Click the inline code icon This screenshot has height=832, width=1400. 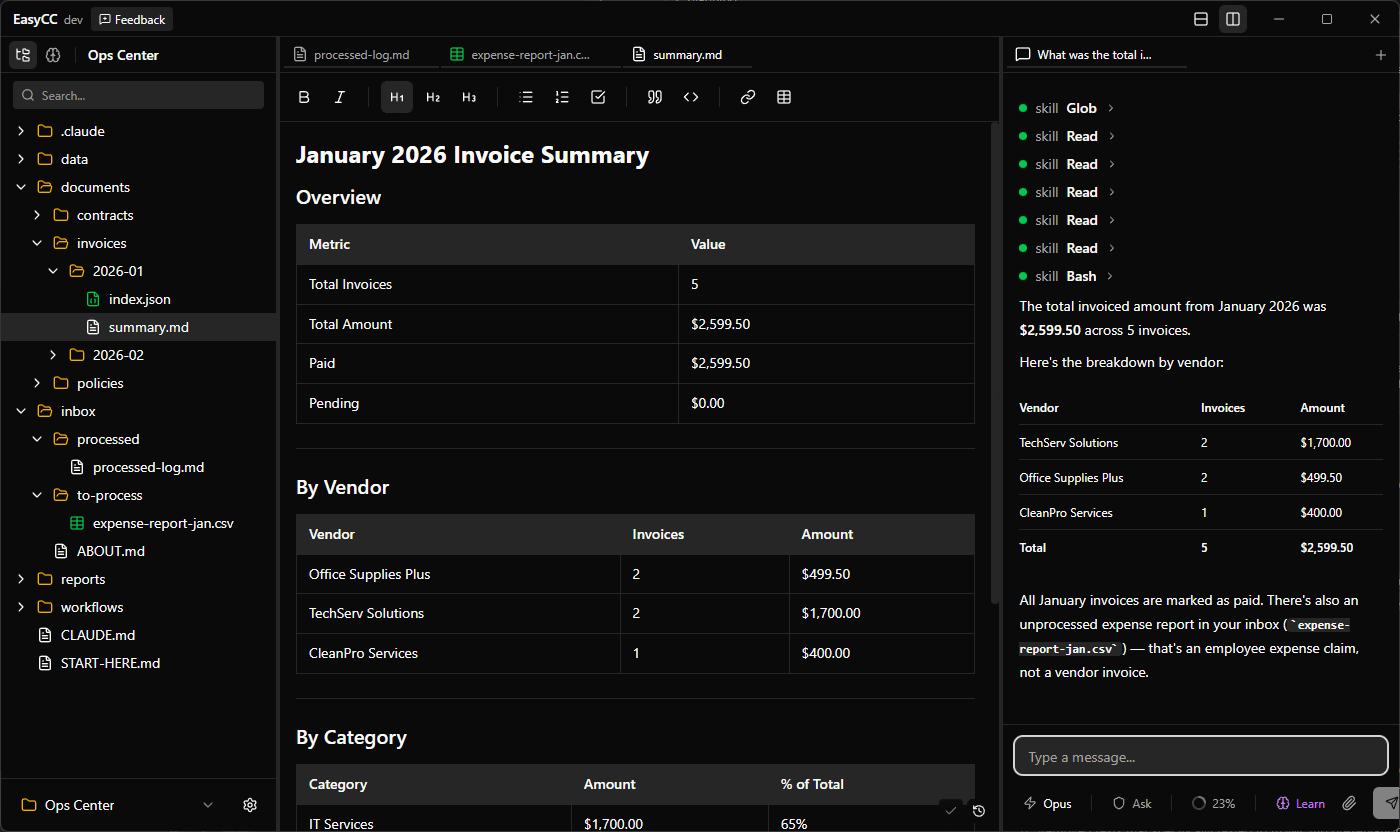(691, 97)
